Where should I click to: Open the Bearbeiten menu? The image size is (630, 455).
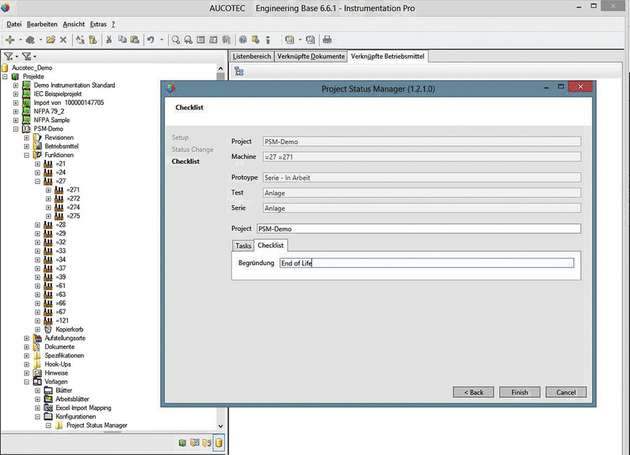point(42,24)
